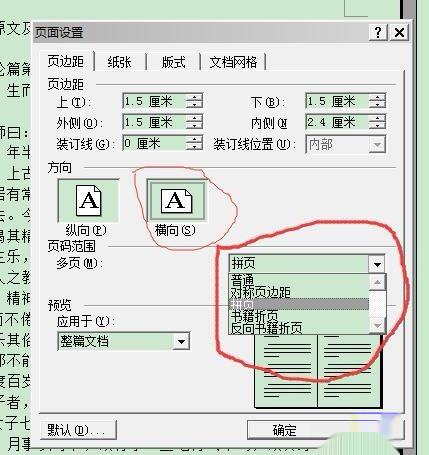Increase the 上 top margin value
The height and width of the screenshot is (455, 429).
pos(194,97)
